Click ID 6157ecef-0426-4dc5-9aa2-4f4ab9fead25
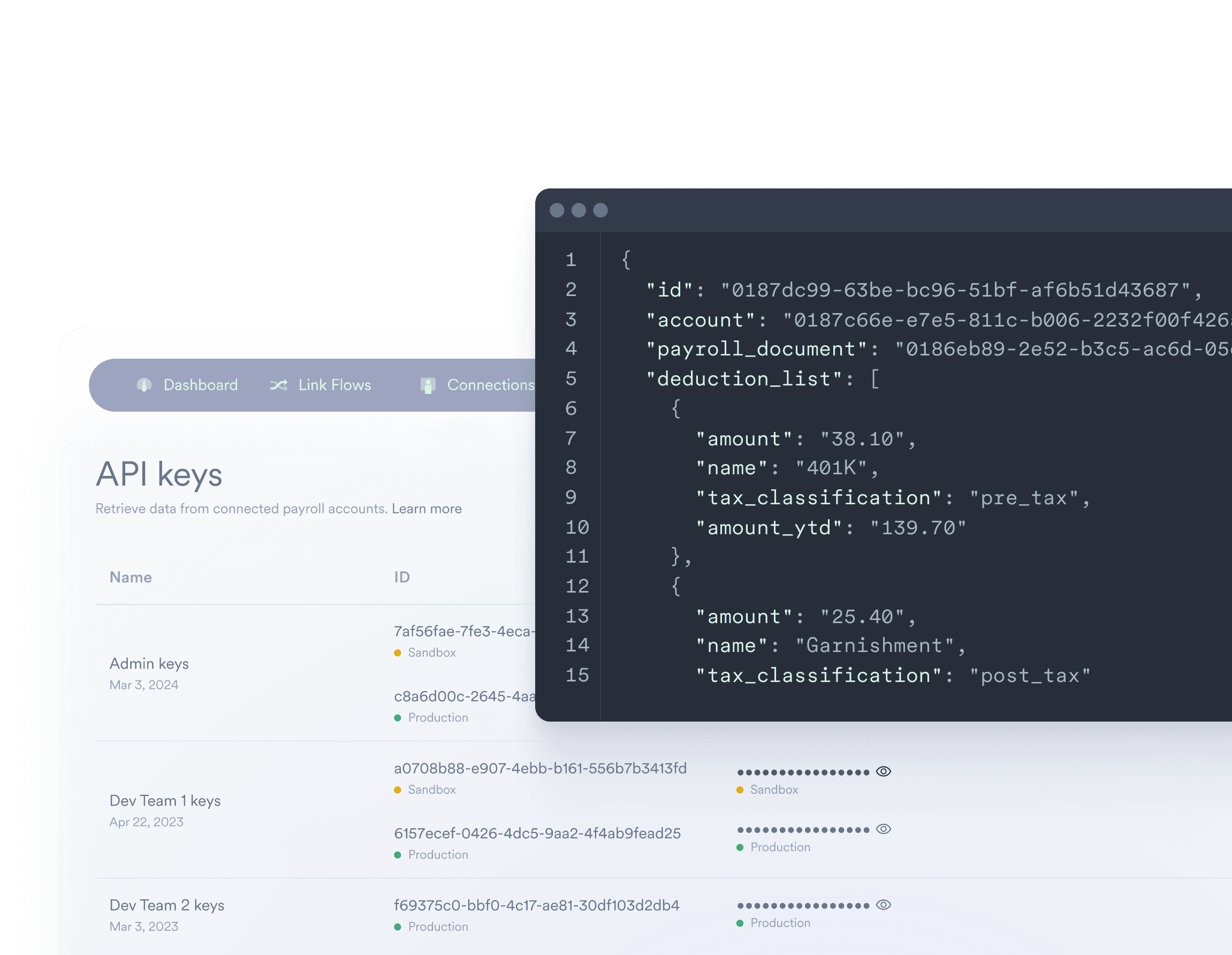 coord(537,833)
